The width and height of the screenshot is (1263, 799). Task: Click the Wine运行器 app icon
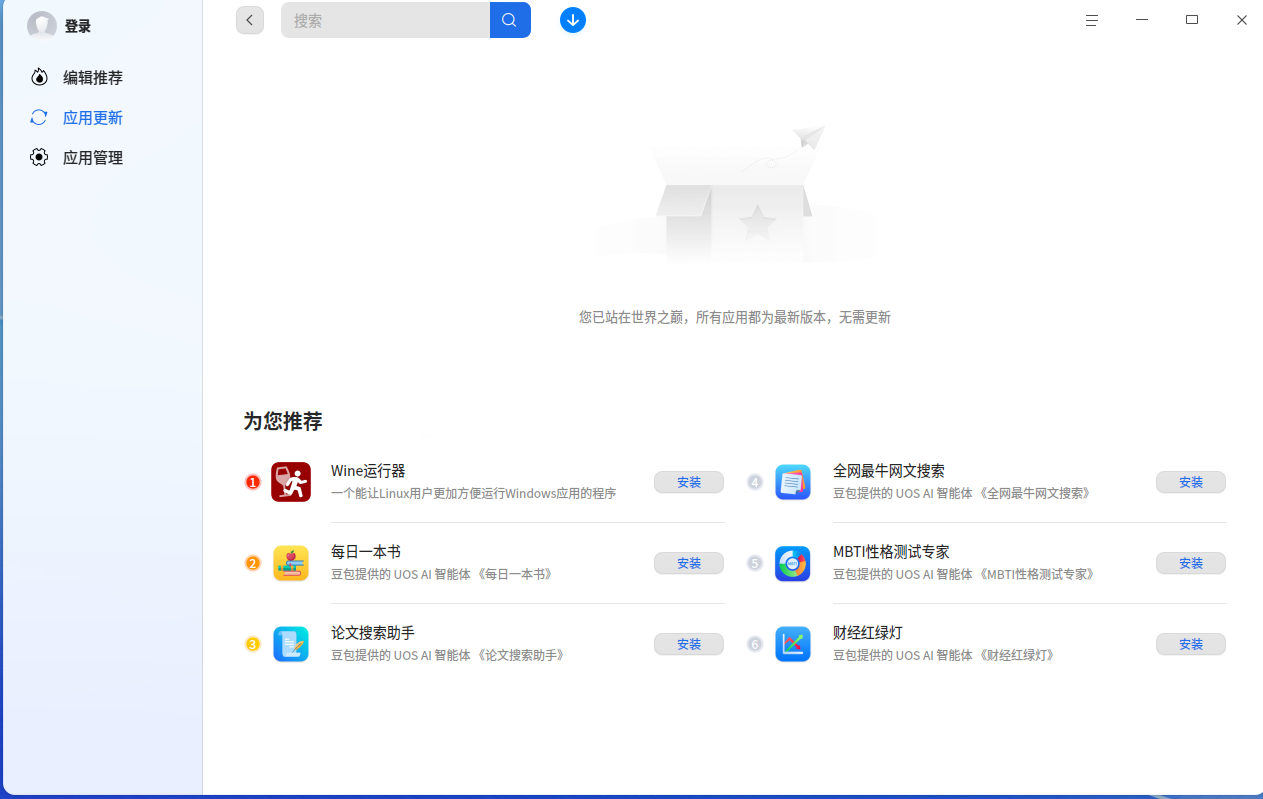coord(291,482)
